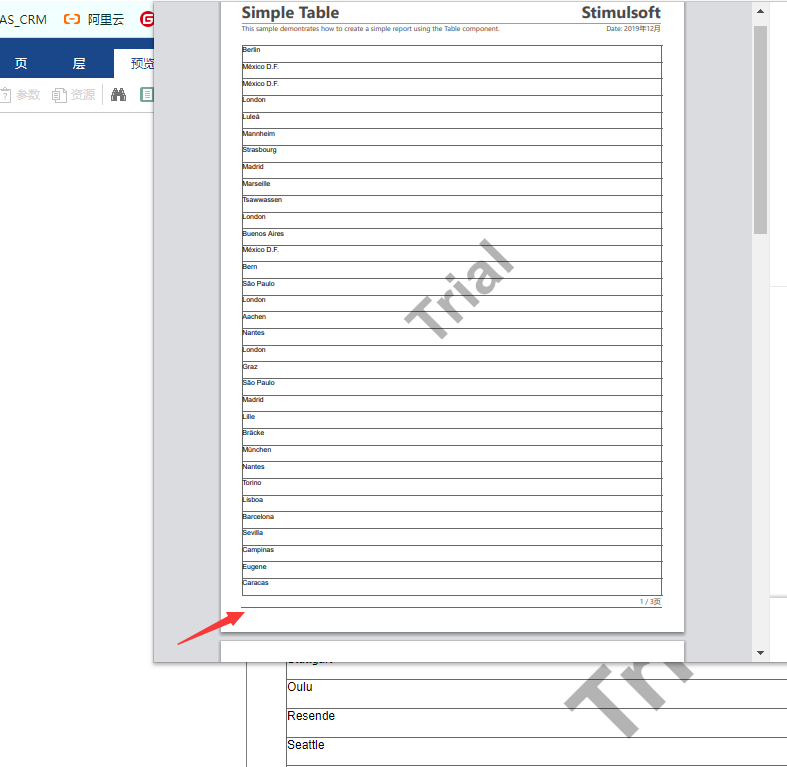This screenshot has height=767, width=787.
Task: Click the 1 / 3页 page number footer
Action: point(650,602)
